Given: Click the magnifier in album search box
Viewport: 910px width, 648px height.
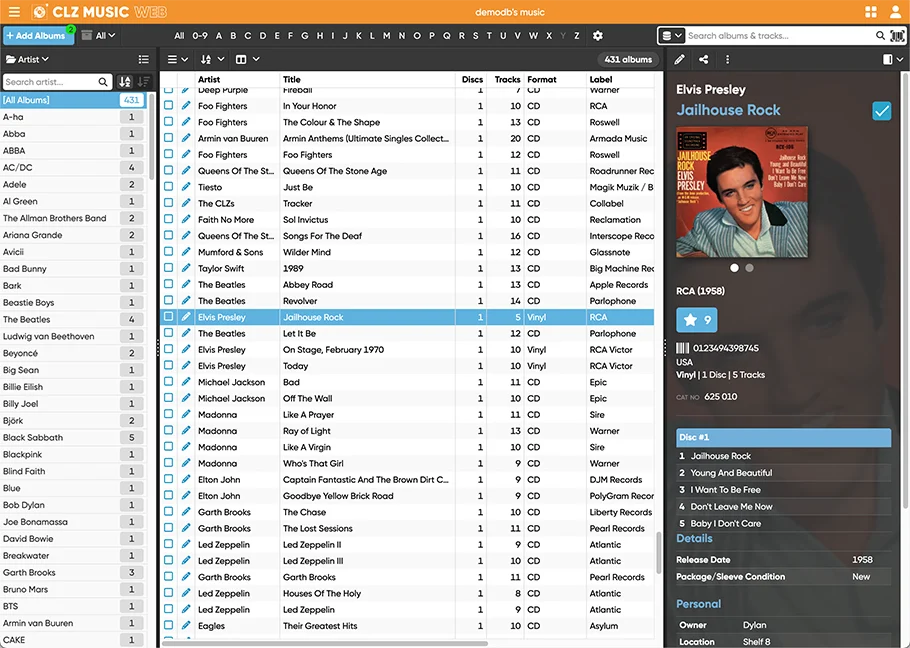Looking at the screenshot, I should click(880, 35).
